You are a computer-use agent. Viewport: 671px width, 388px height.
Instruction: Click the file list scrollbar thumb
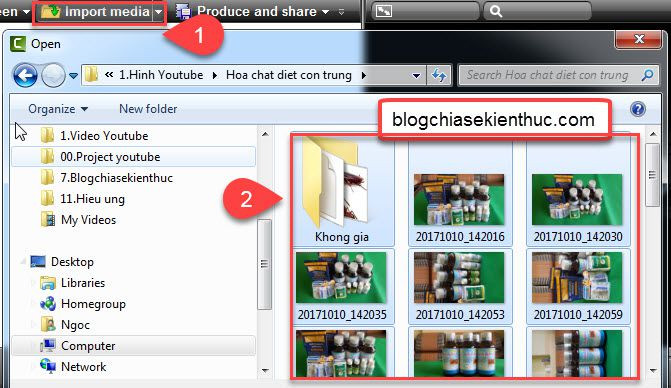[x=653, y=175]
